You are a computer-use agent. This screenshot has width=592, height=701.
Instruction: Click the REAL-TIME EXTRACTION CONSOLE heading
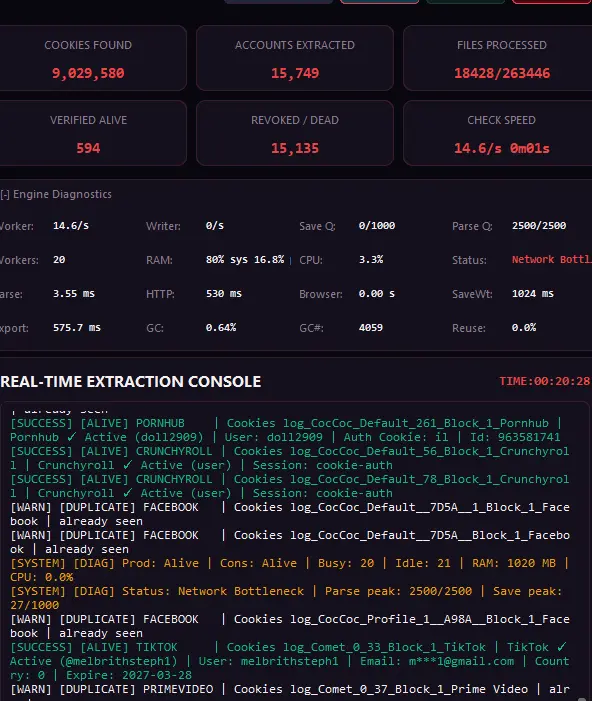point(131,382)
